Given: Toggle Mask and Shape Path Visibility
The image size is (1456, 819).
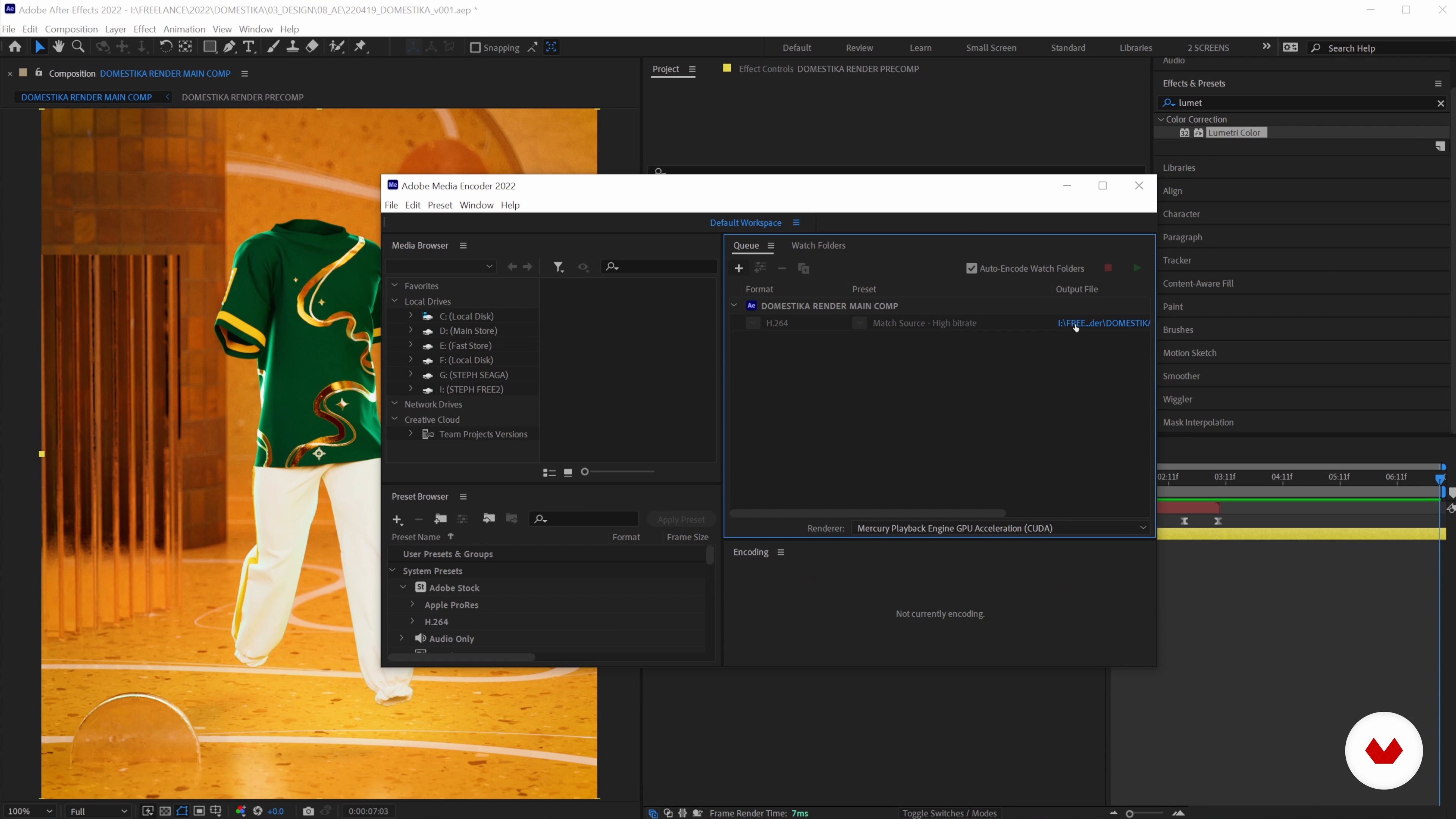Looking at the screenshot, I should click(182, 811).
